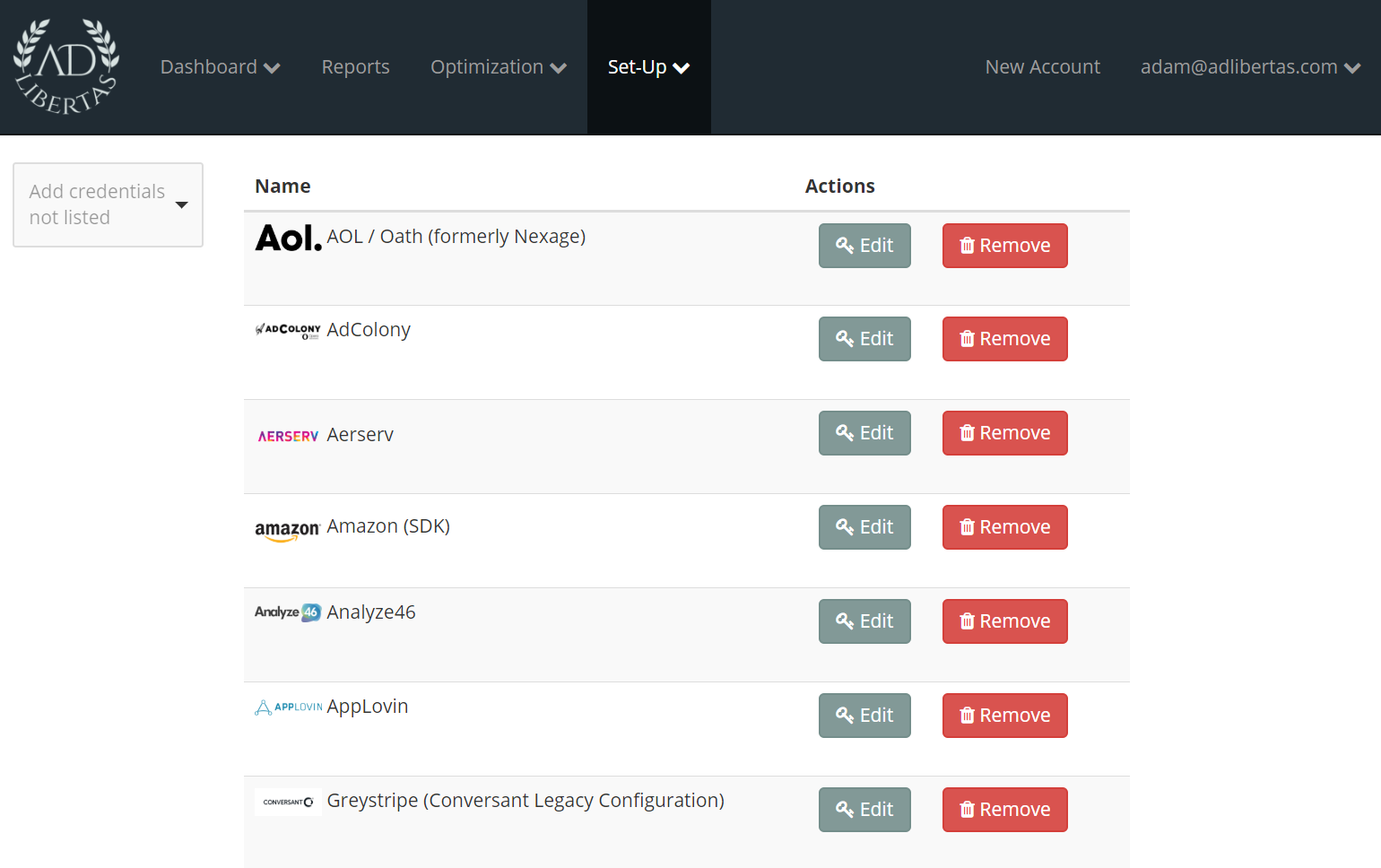Remove the Aerserv network
Screen dimensions: 1381x868
[1005, 433]
